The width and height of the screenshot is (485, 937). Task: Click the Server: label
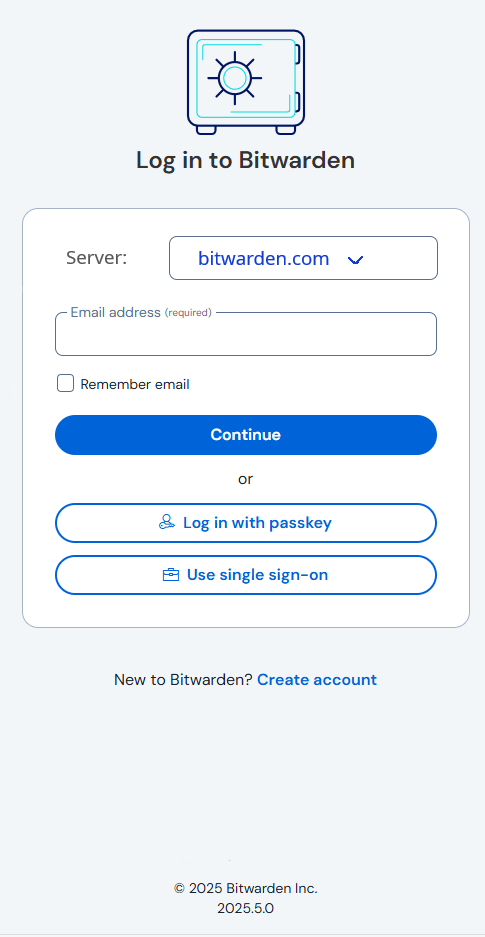(97, 258)
